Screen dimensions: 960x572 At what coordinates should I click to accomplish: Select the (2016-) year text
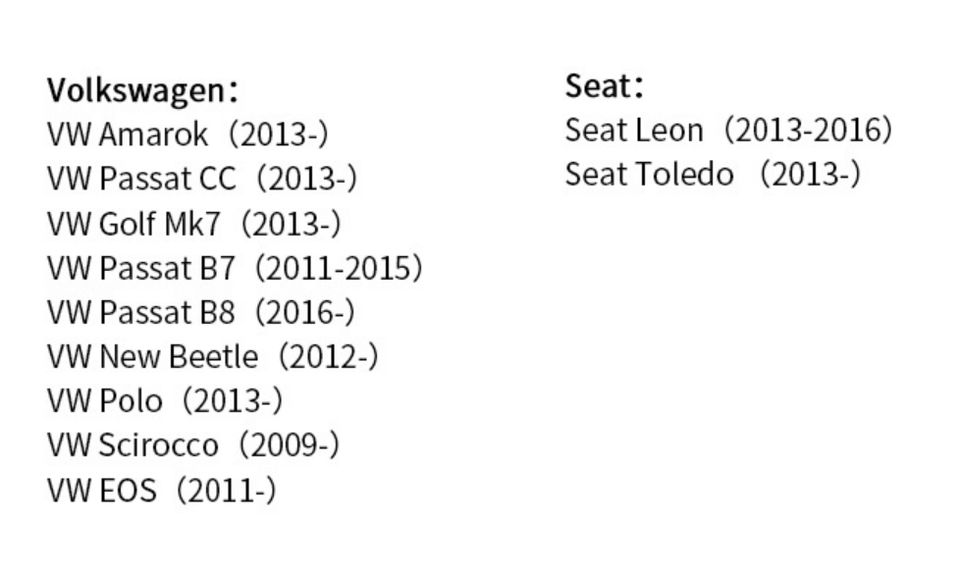coord(304,312)
